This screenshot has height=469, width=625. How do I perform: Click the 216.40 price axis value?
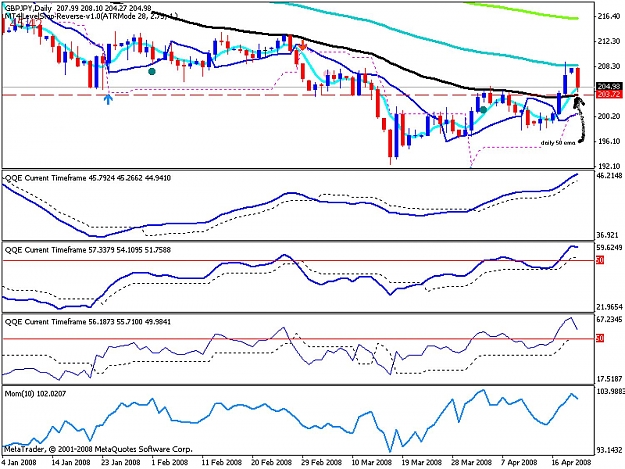pos(609,16)
